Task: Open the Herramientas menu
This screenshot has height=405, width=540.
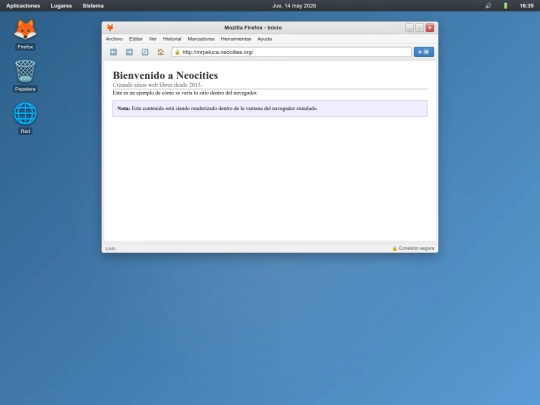Action: (x=236, y=39)
